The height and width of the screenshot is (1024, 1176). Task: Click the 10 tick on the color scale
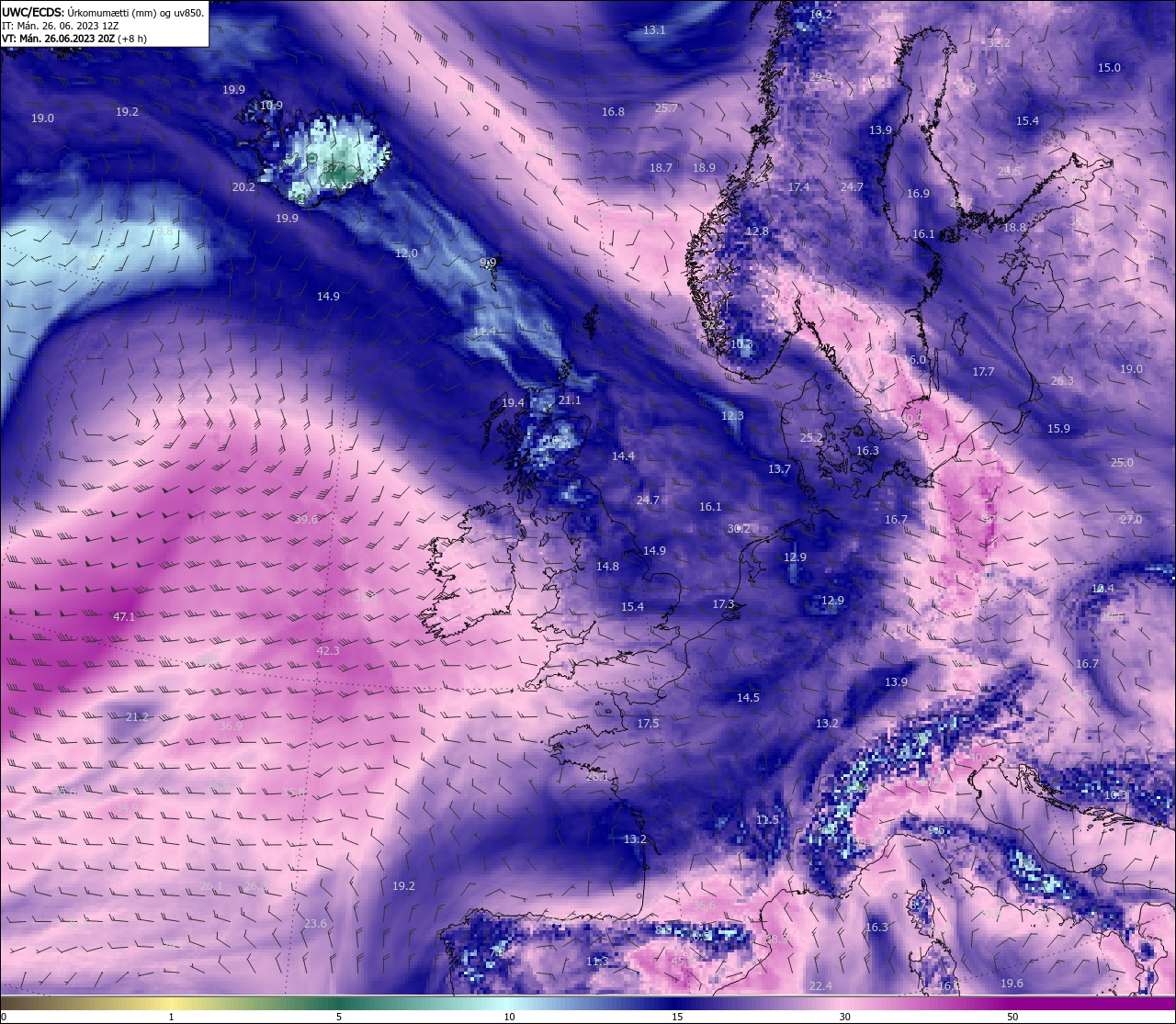point(509,1017)
